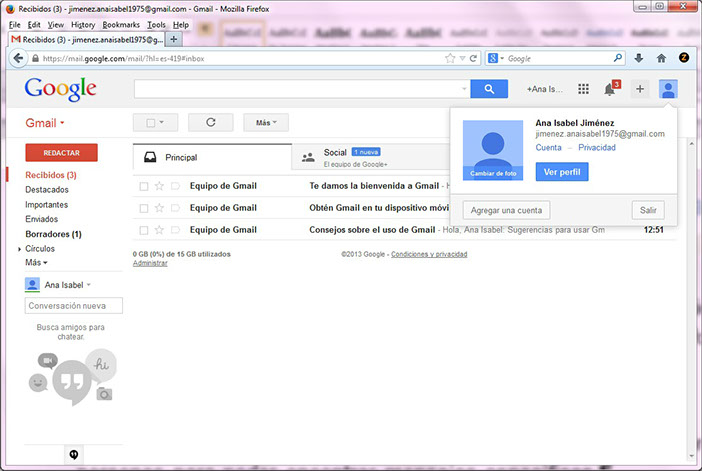Click Agregar una cuenta
This screenshot has width=702, height=471.
coord(506,210)
